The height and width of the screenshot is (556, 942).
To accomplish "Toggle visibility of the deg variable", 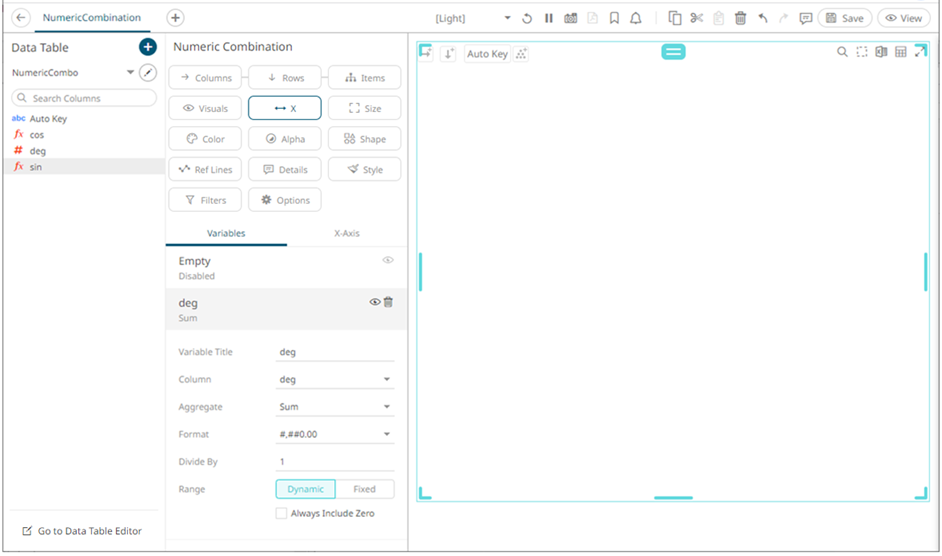I will pyautogui.click(x=375, y=302).
